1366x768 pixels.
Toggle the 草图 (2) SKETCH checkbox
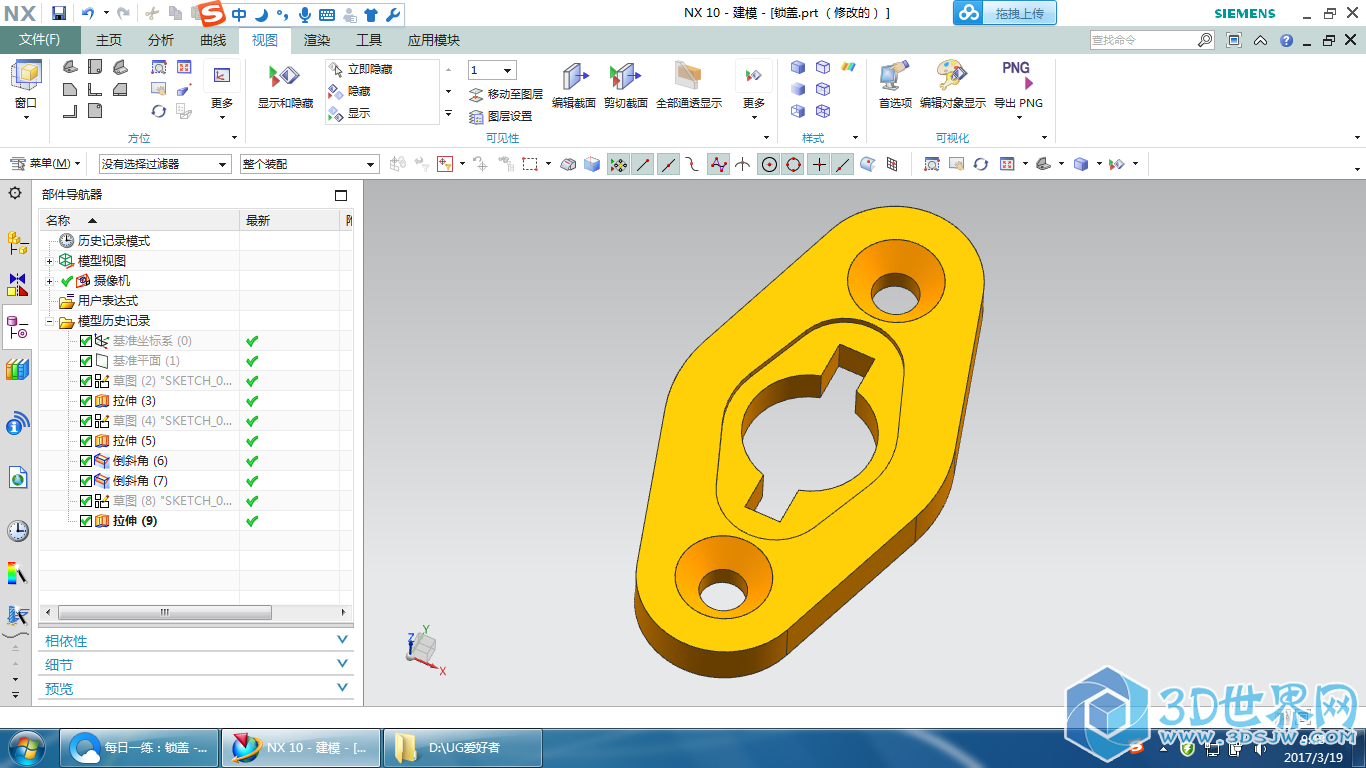pyautogui.click(x=85, y=381)
